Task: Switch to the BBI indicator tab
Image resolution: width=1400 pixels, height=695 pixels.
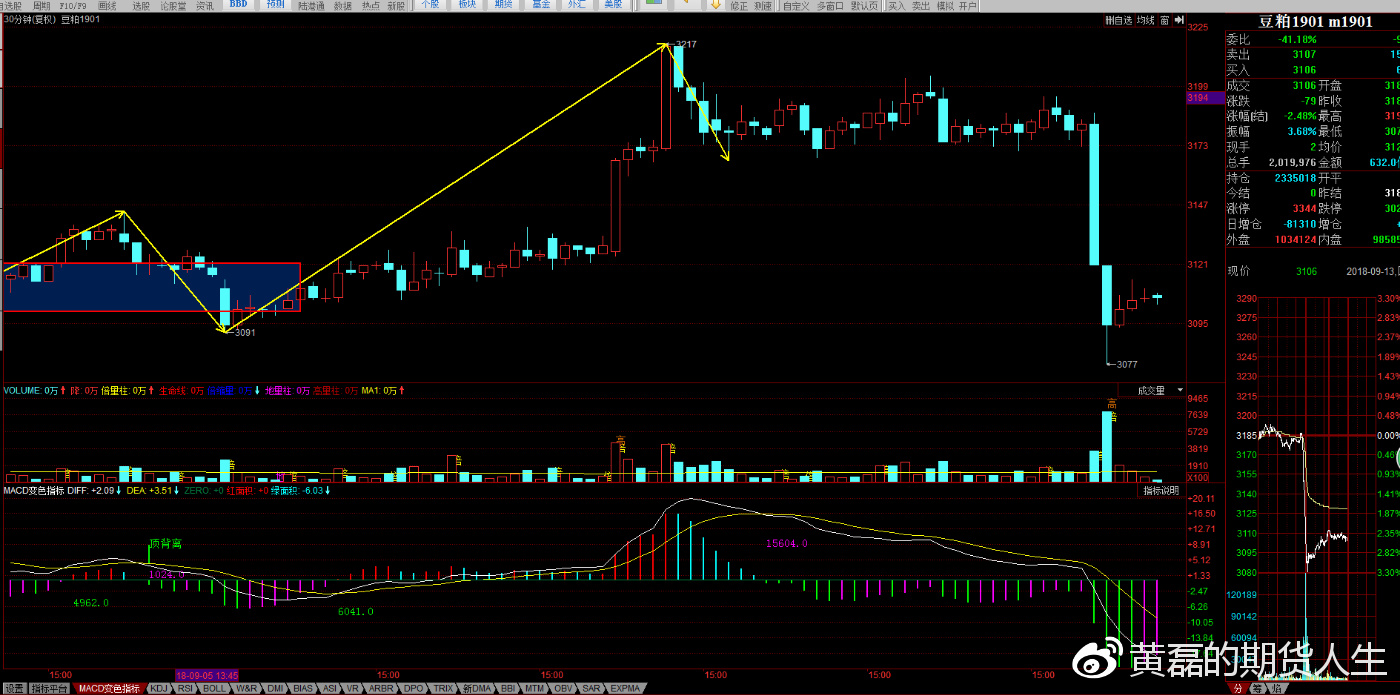Action: 509,688
